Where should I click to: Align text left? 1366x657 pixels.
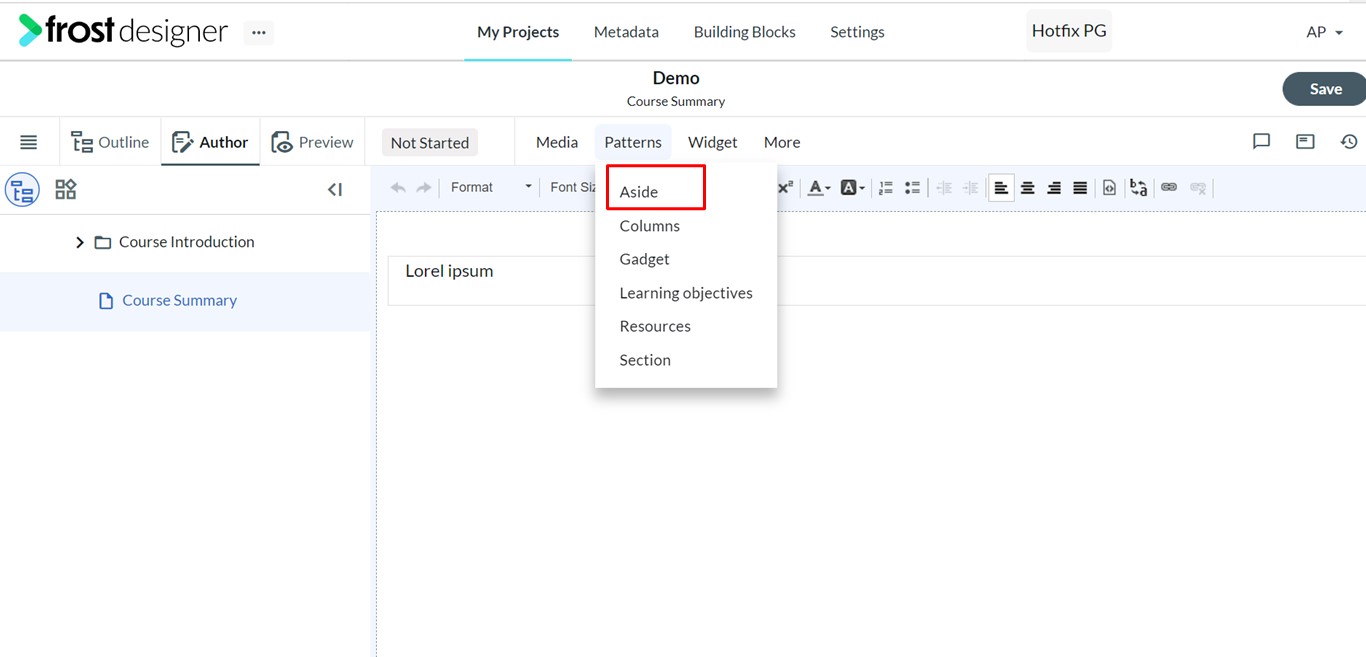point(1001,187)
